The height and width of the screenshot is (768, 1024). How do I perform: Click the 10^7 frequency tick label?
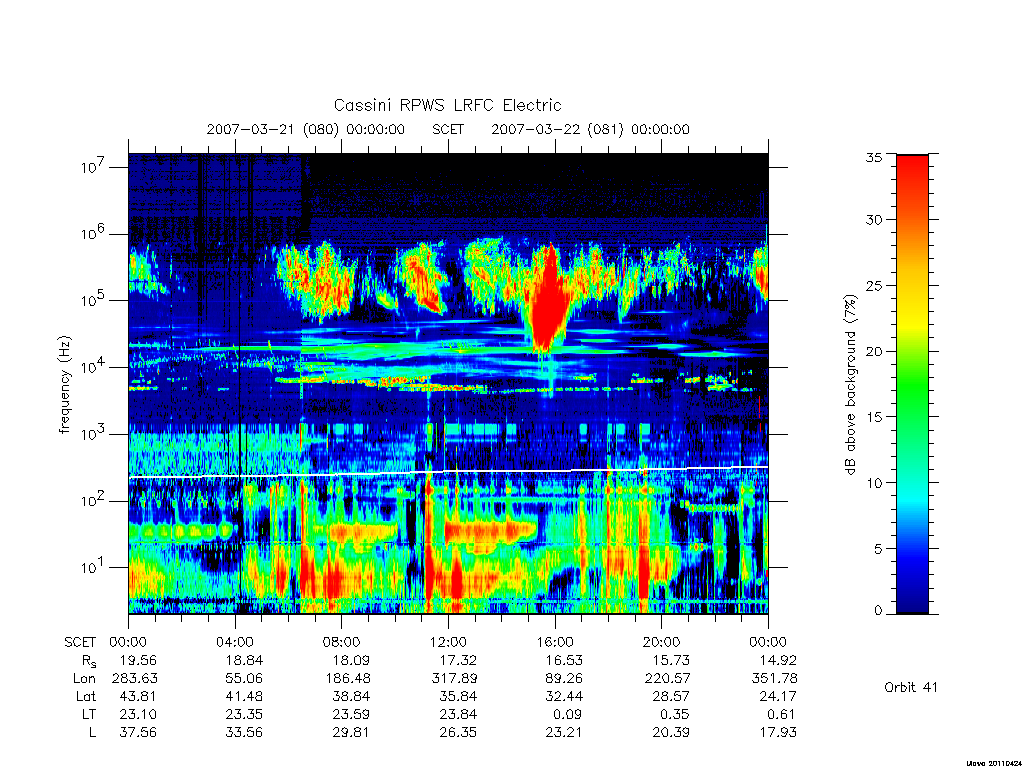93,167
